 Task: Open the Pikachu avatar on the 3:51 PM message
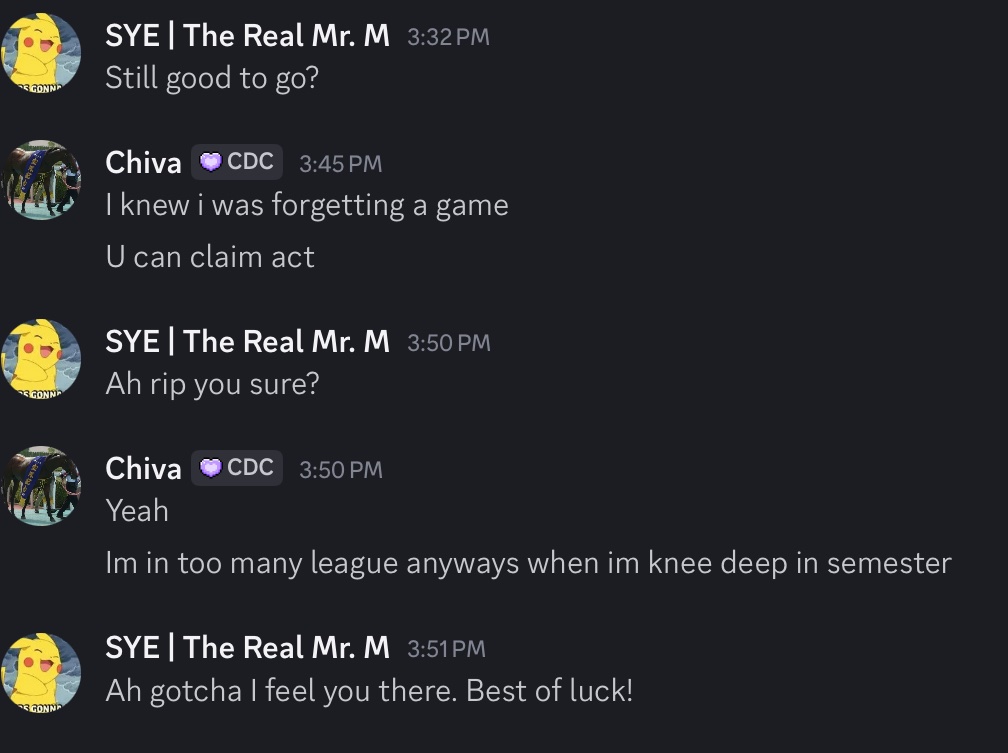pos(40,664)
